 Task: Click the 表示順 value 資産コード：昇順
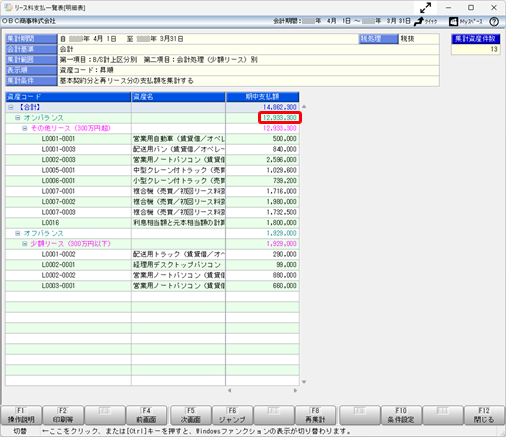click(87, 70)
